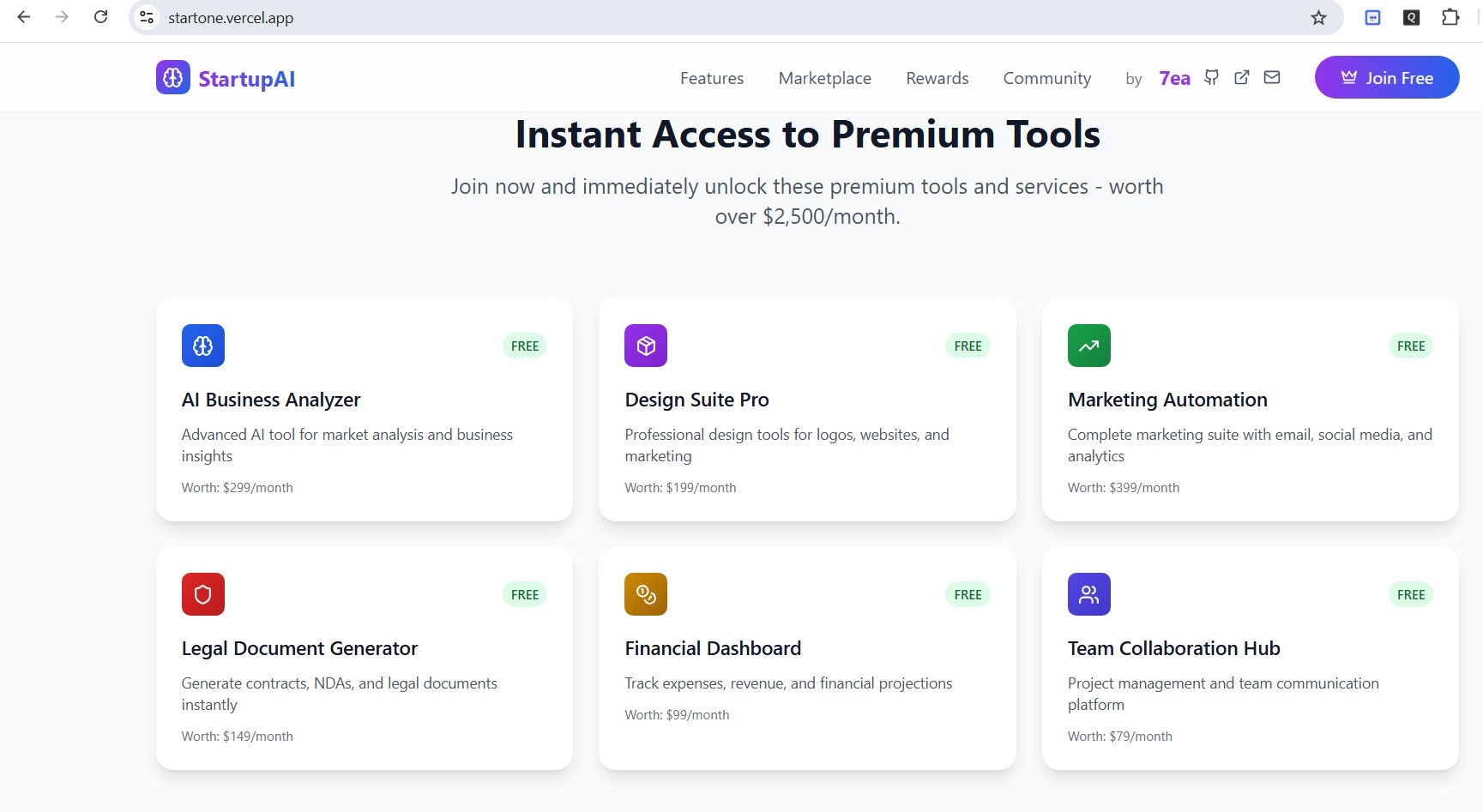The width and height of the screenshot is (1483, 812).
Task: Open the browser extensions puzzle icon
Action: (x=1450, y=16)
